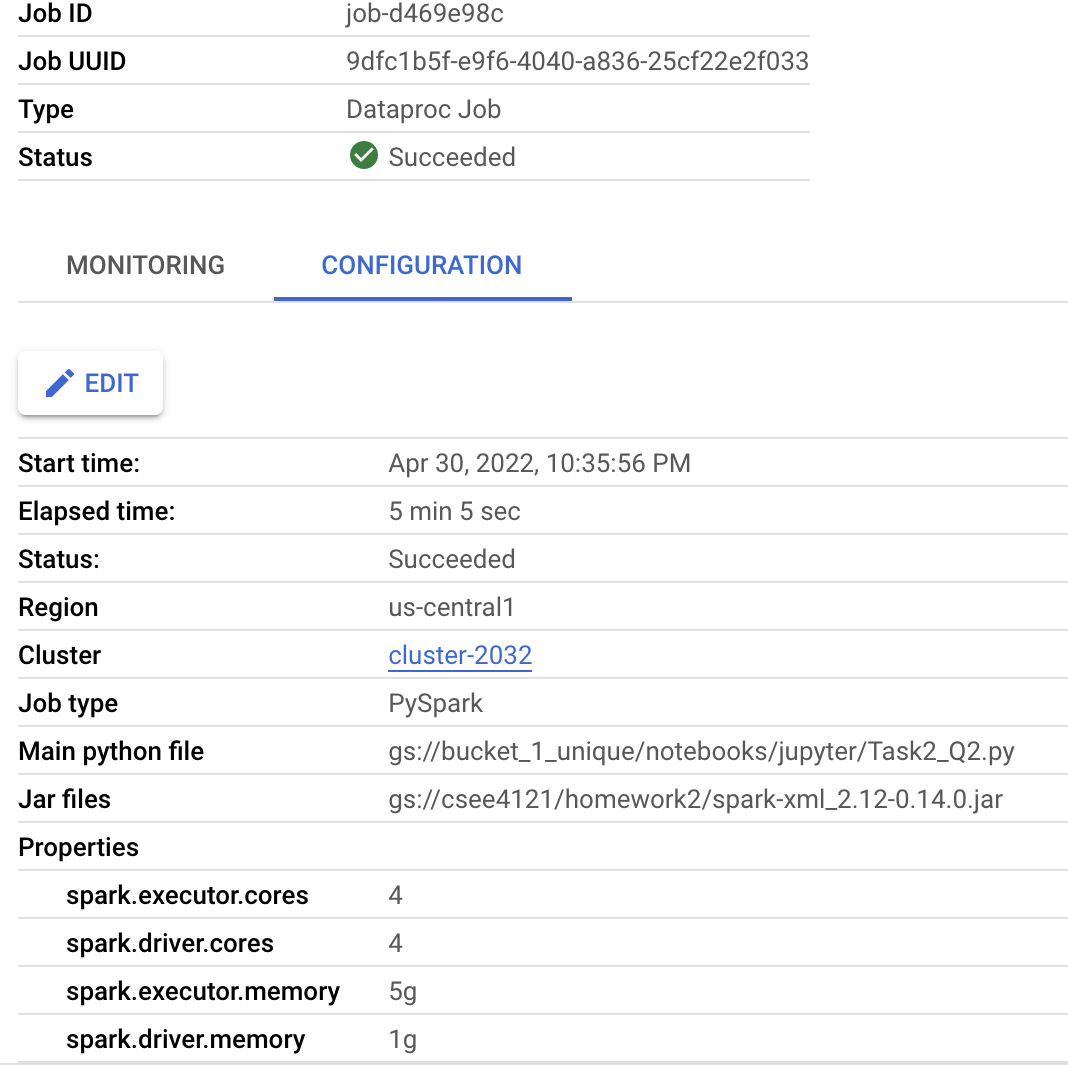Click the spark.executor.cores value 4
The width and height of the screenshot is (1068, 1066).
(x=396, y=895)
